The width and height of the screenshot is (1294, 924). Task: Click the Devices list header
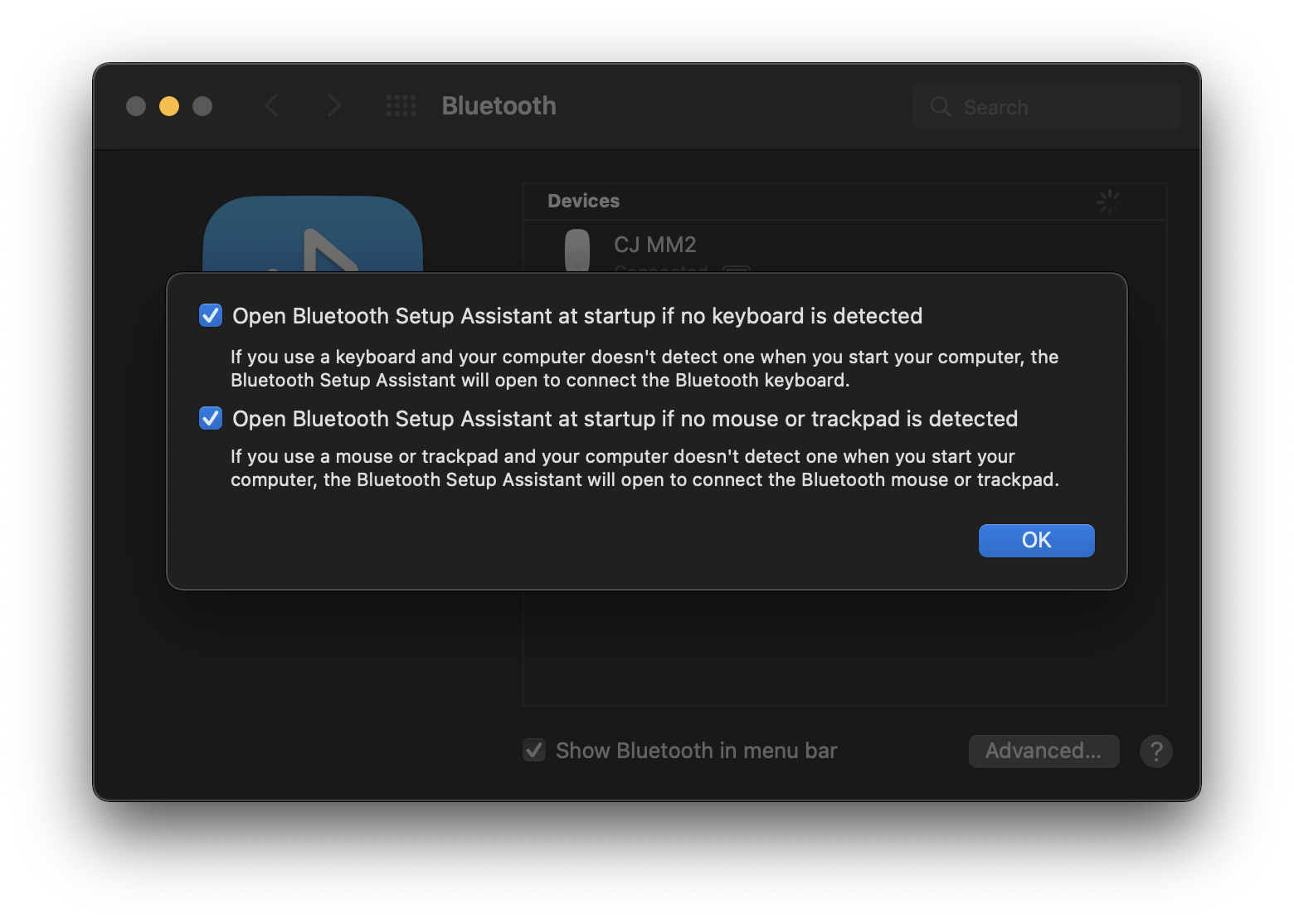coord(584,202)
